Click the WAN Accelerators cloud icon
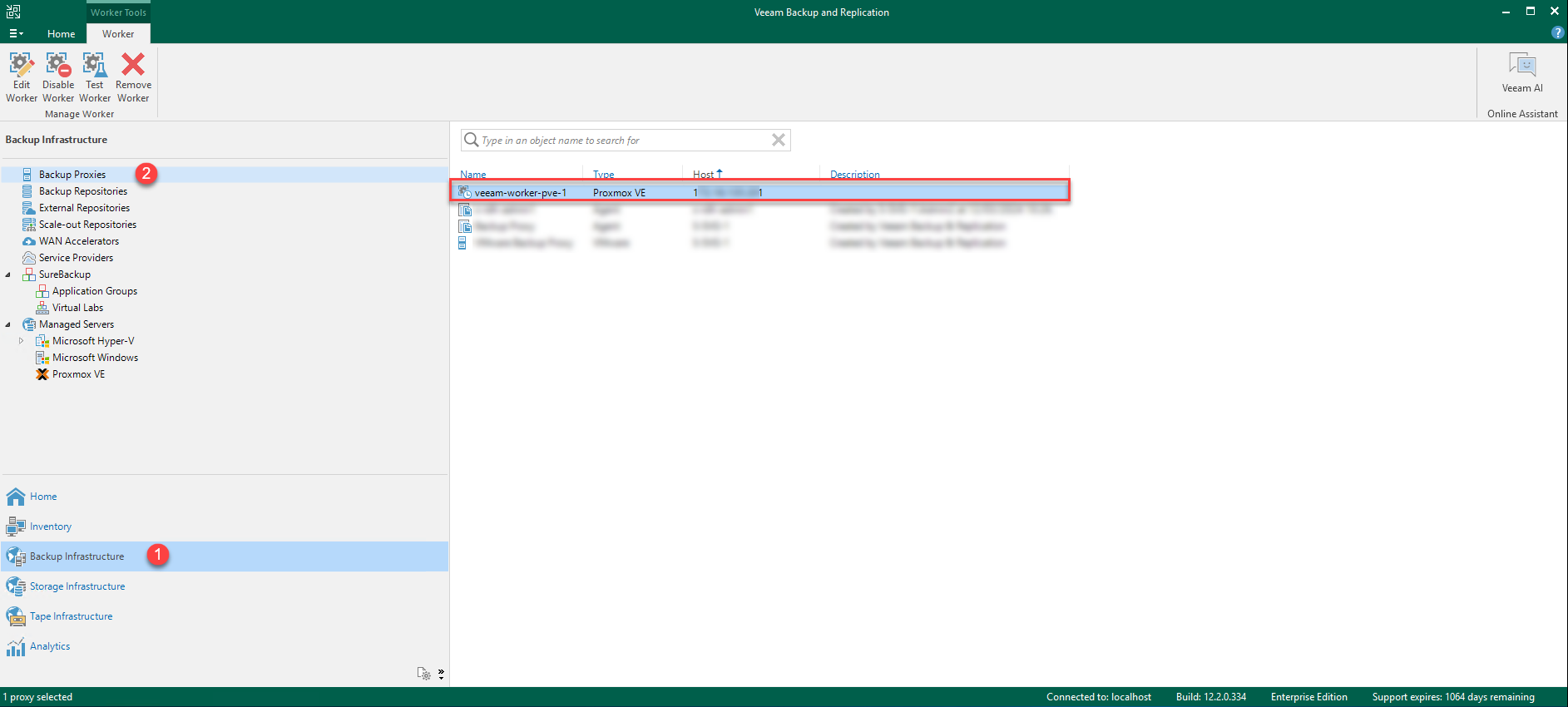Viewport: 1568px width, 707px height. coord(29,241)
